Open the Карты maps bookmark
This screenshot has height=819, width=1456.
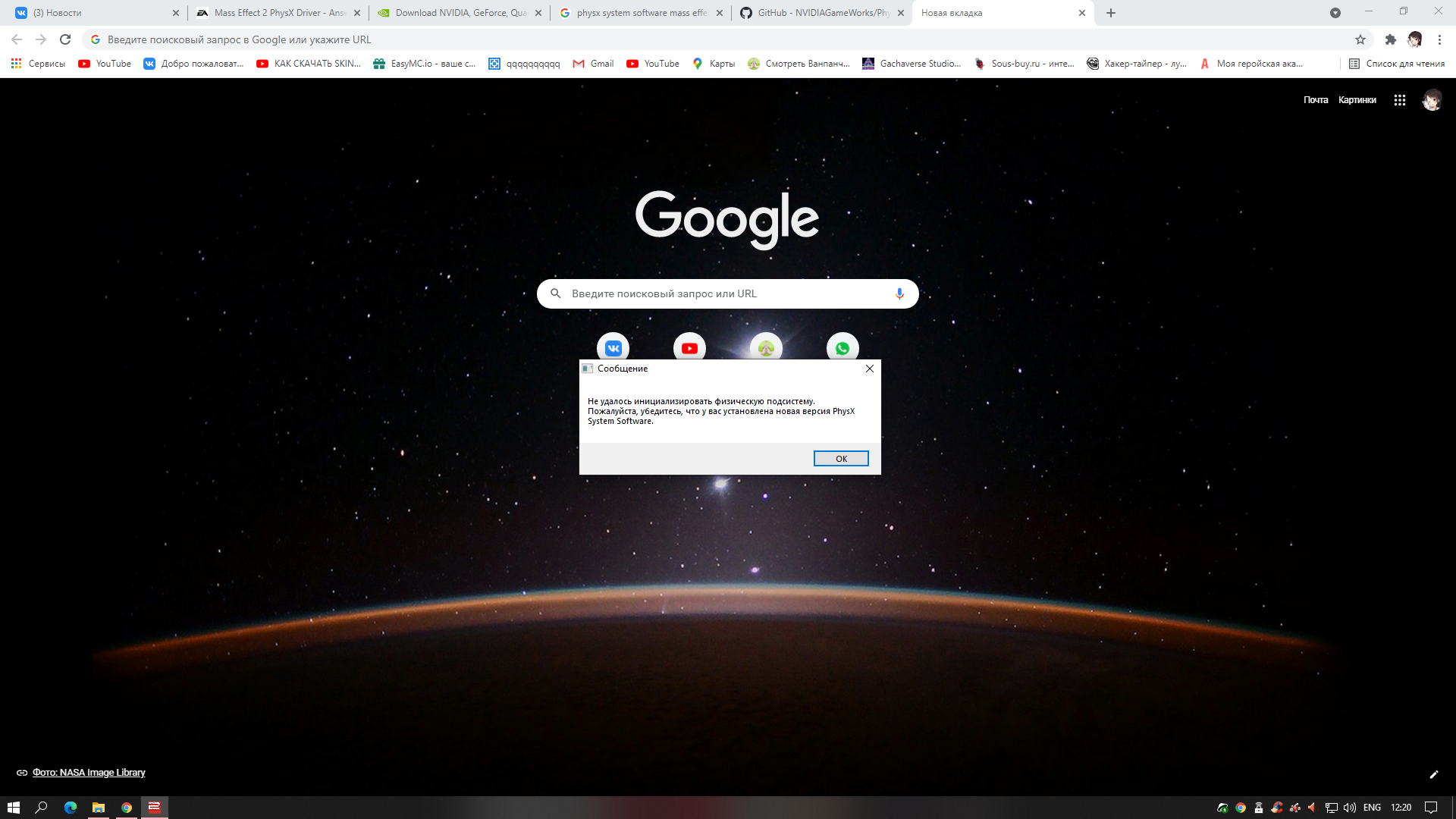714,64
